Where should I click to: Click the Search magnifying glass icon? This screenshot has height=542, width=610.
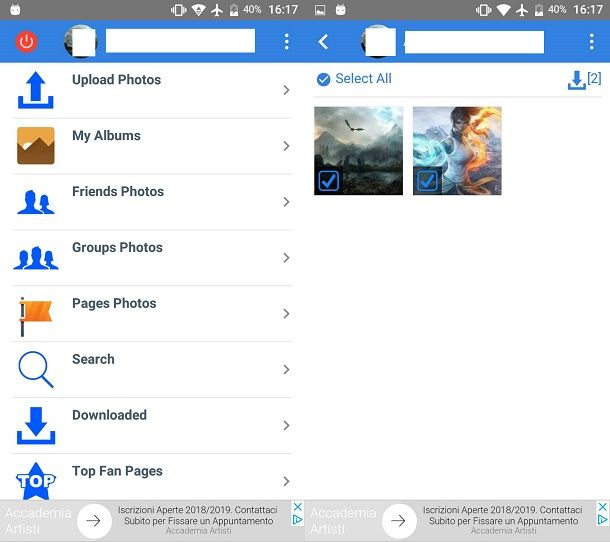click(35, 369)
